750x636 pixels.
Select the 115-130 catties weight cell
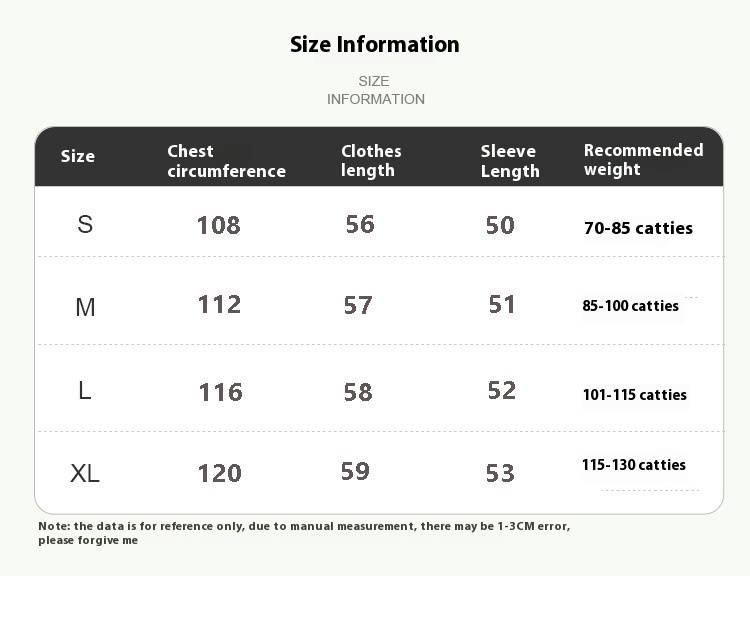coord(634,464)
